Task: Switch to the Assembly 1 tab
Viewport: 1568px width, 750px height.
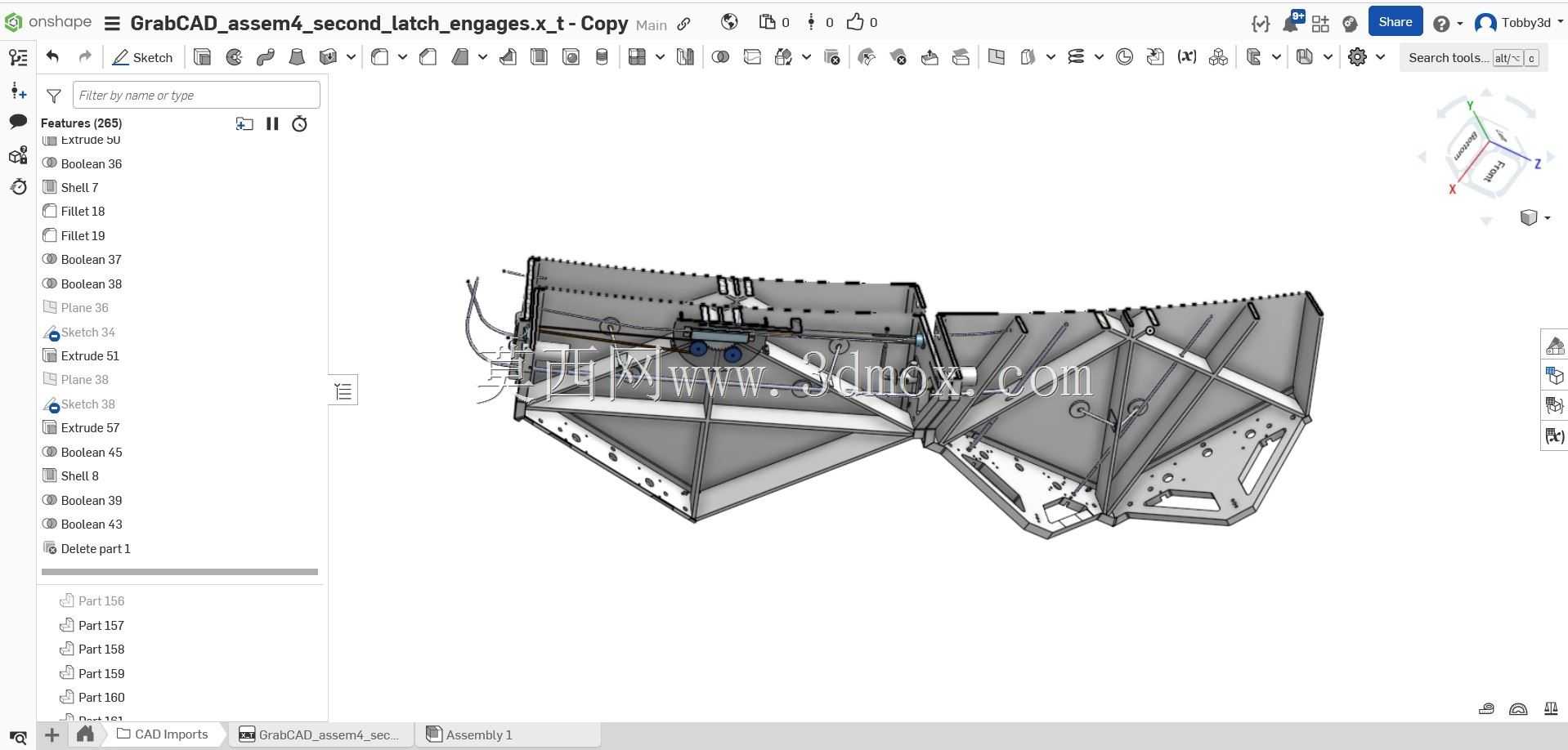Action: 508,734
